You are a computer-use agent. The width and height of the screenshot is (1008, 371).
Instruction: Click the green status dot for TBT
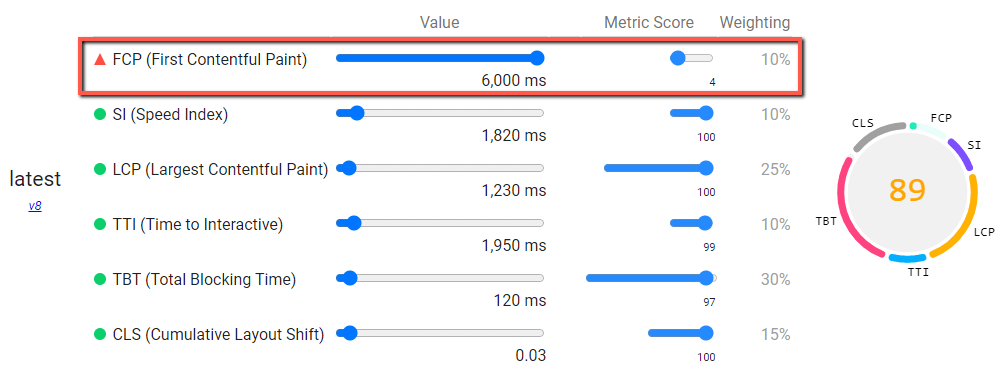[100, 279]
